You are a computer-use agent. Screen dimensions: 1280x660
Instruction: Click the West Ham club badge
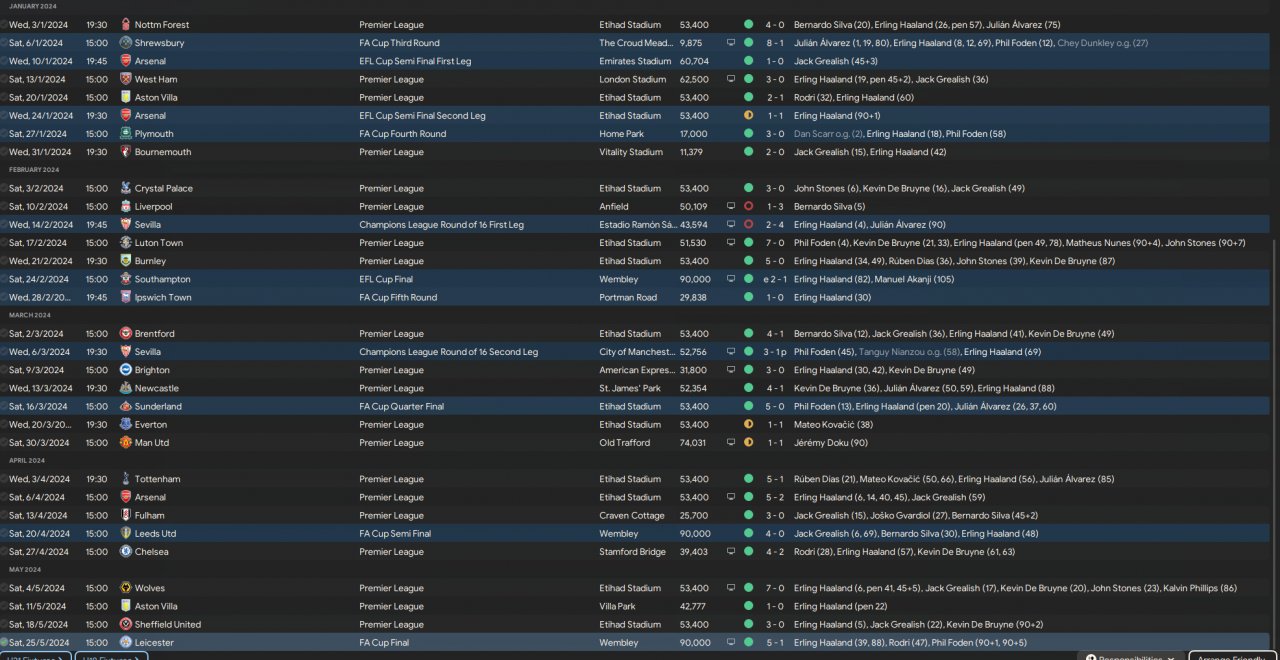125,79
